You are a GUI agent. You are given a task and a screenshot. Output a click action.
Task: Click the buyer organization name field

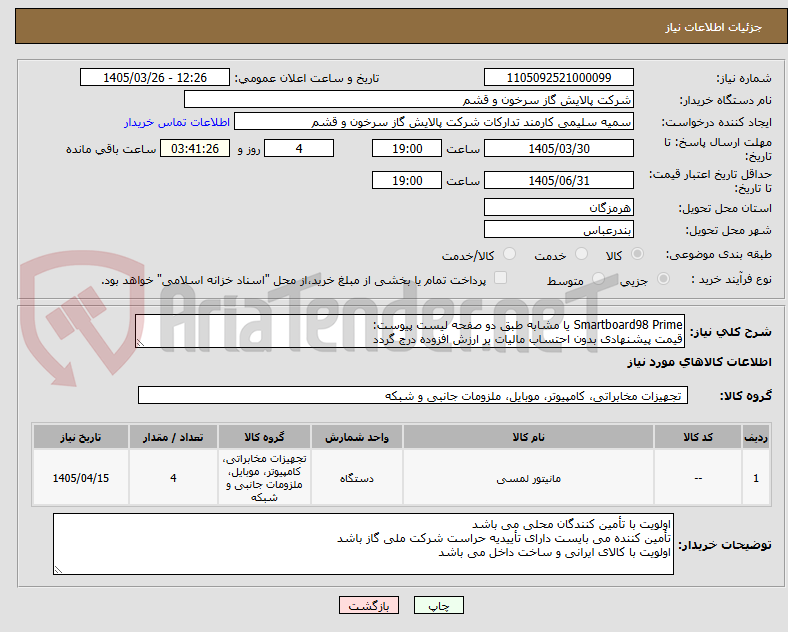[x=409, y=99]
